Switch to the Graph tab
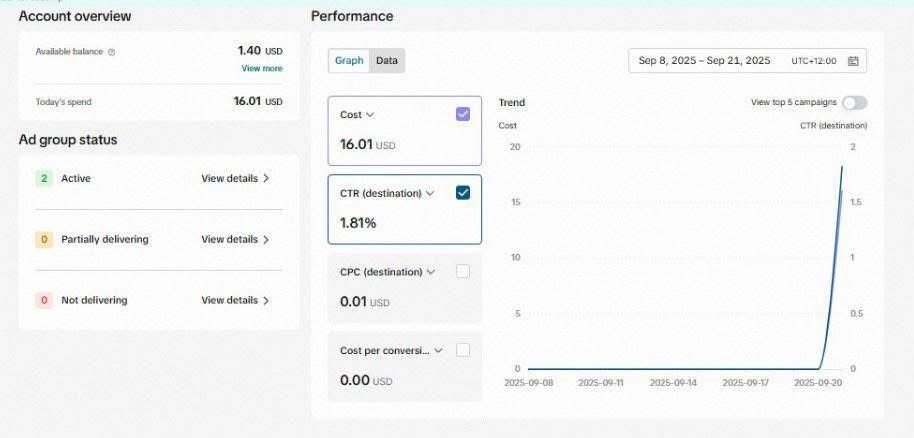 coord(349,61)
